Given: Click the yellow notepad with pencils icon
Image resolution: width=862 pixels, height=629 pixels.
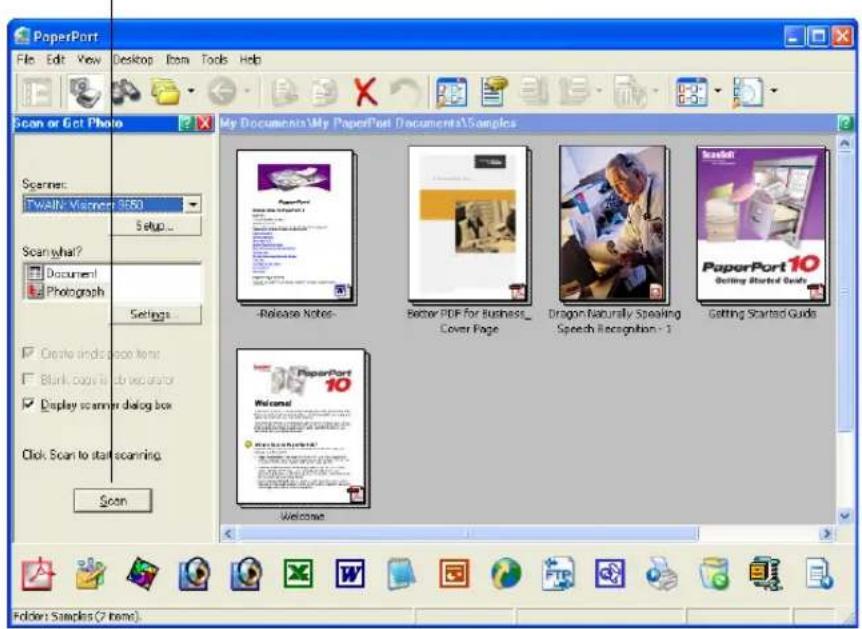Looking at the screenshot, I should pos(91,573).
